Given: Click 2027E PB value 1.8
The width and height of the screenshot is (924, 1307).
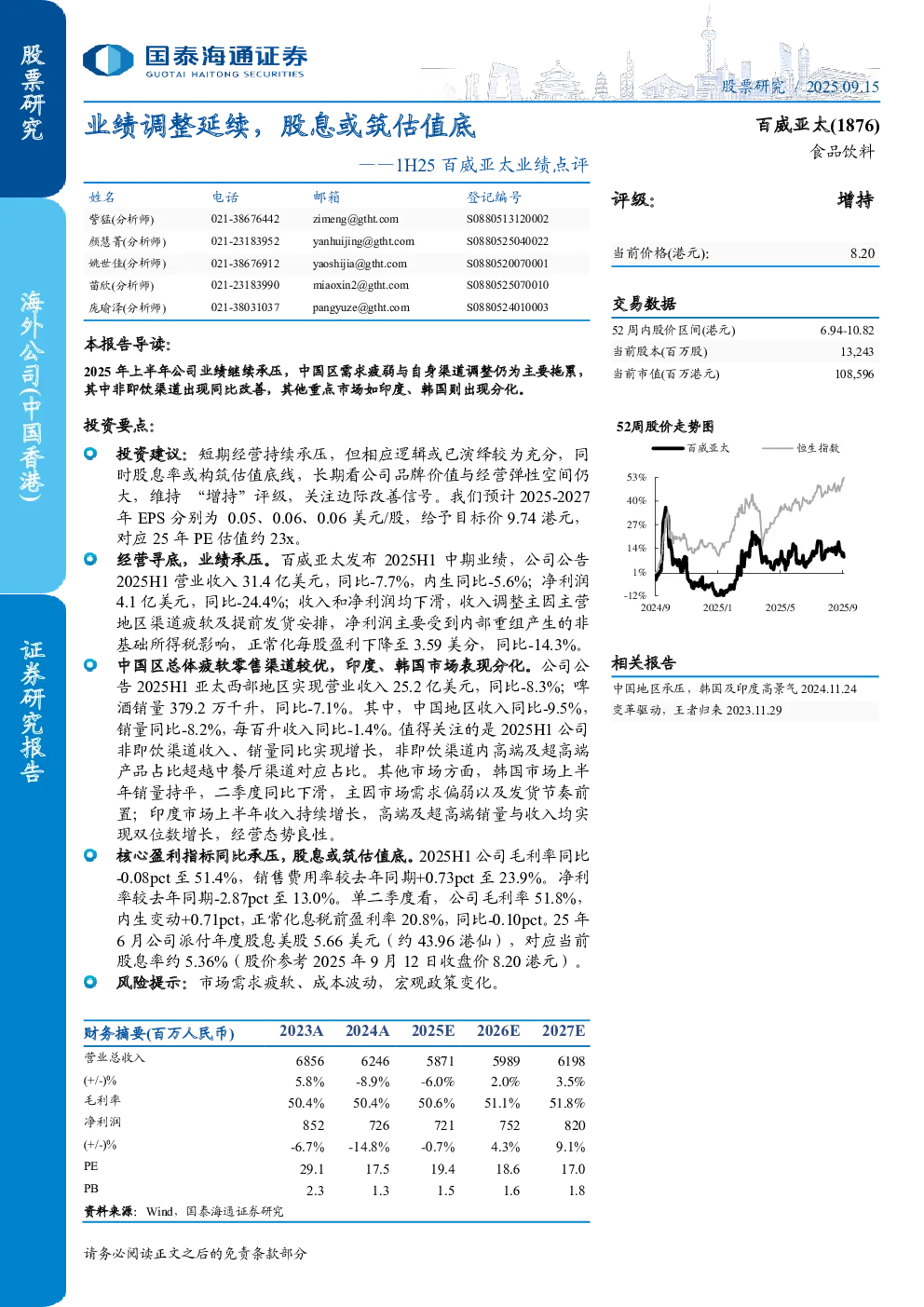Looking at the screenshot, I should (577, 1191).
